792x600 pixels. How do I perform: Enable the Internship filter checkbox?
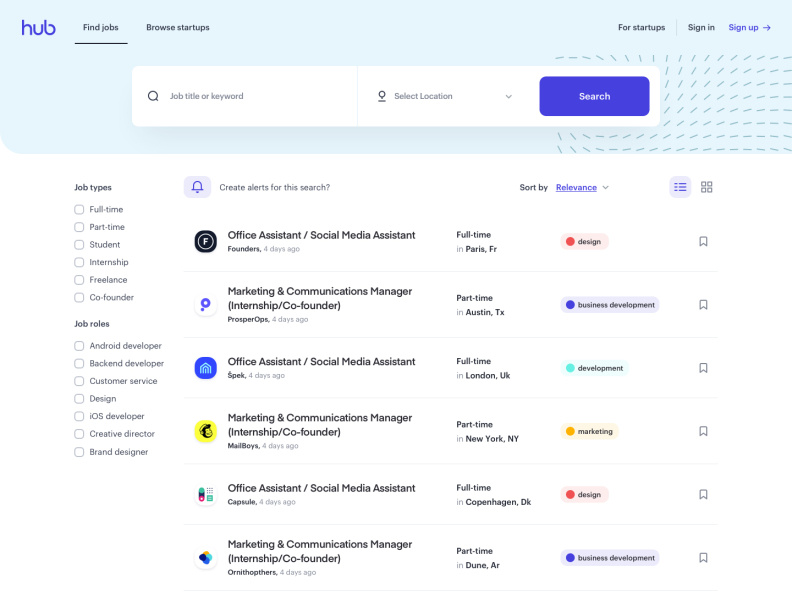point(79,262)
